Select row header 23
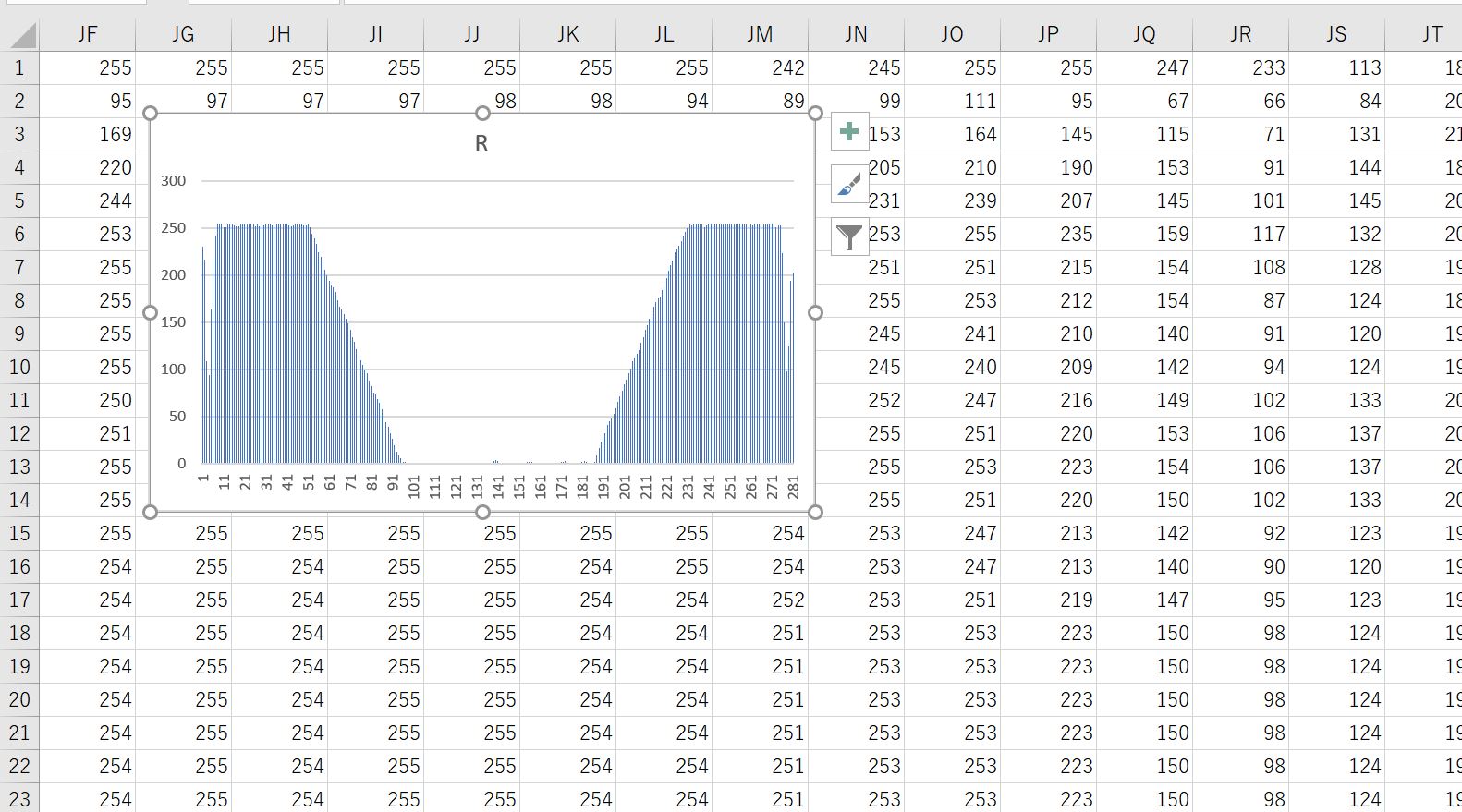 20,798
